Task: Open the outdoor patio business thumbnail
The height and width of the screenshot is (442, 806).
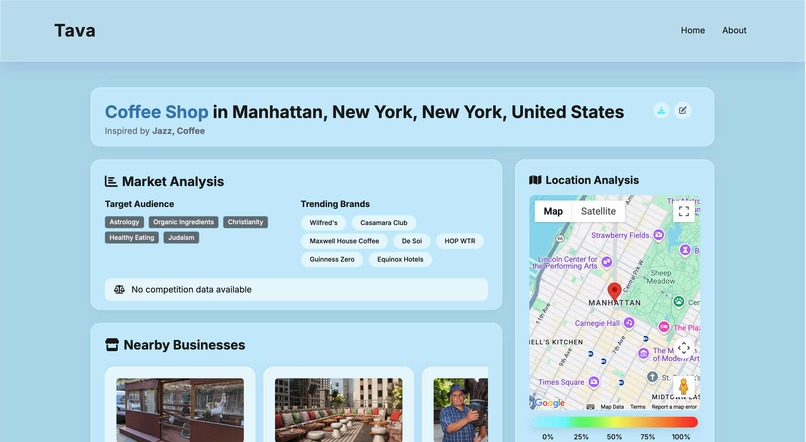Action: pos(180,410)
